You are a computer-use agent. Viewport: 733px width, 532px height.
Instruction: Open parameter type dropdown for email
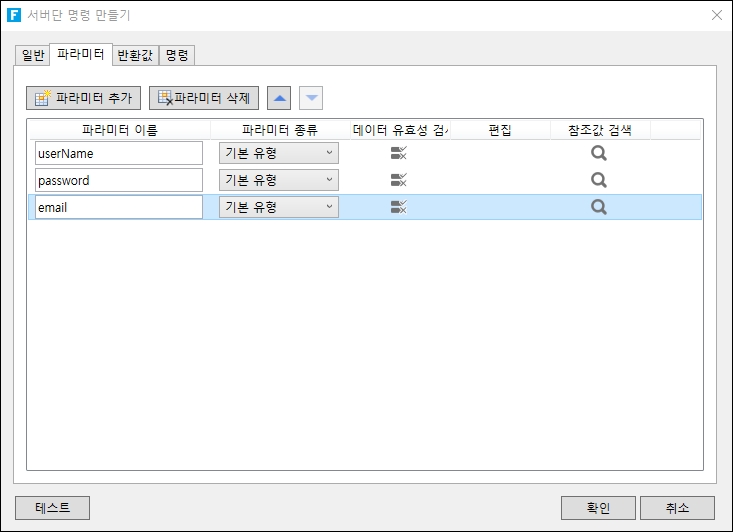[278, 207]
